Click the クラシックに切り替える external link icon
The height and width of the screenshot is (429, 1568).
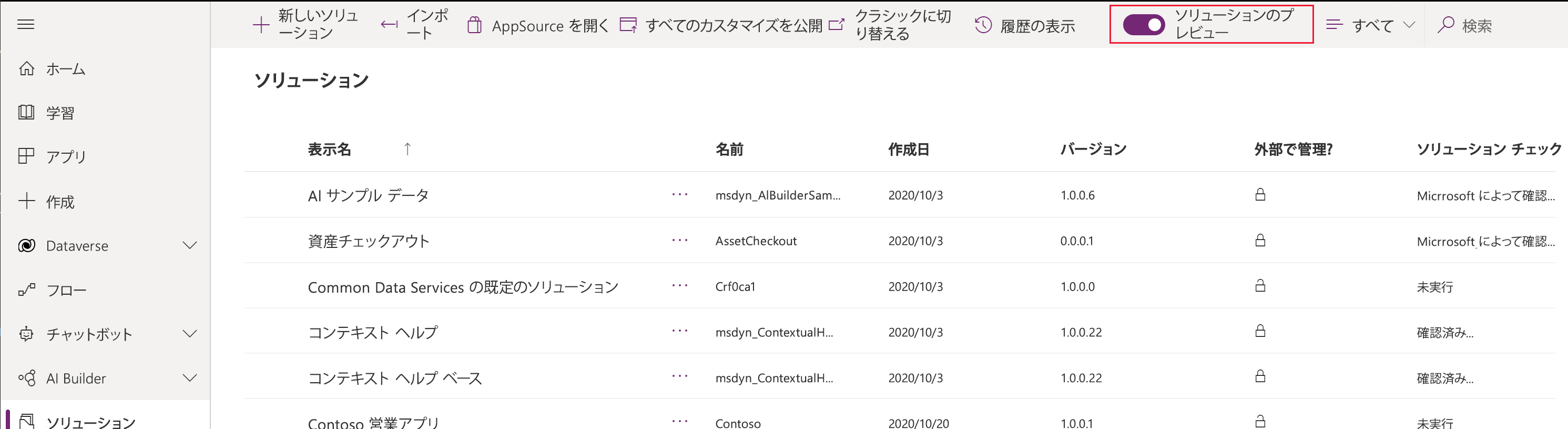[838, 24]
